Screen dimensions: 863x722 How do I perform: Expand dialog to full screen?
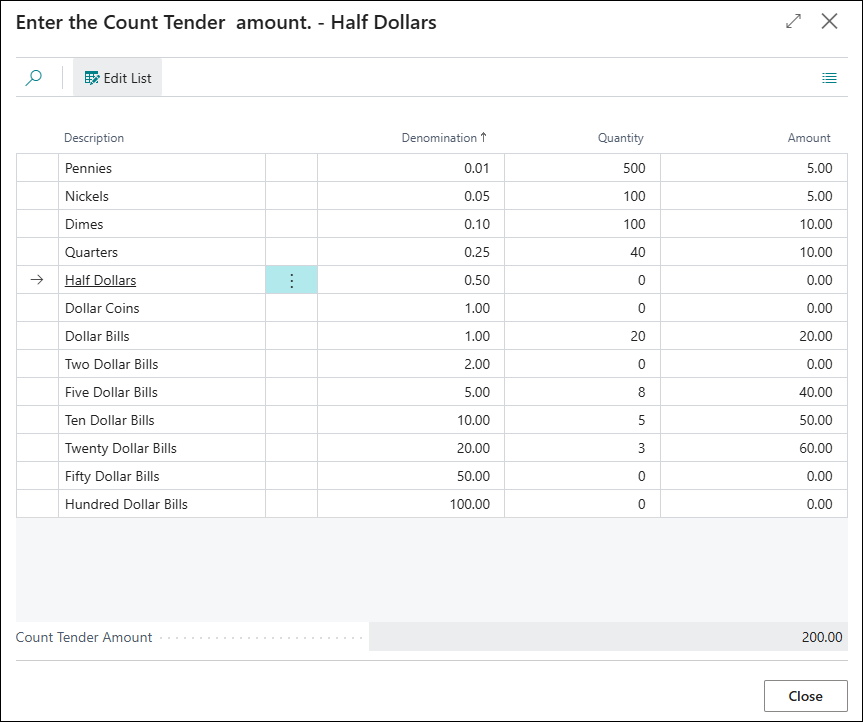[793, 21]
